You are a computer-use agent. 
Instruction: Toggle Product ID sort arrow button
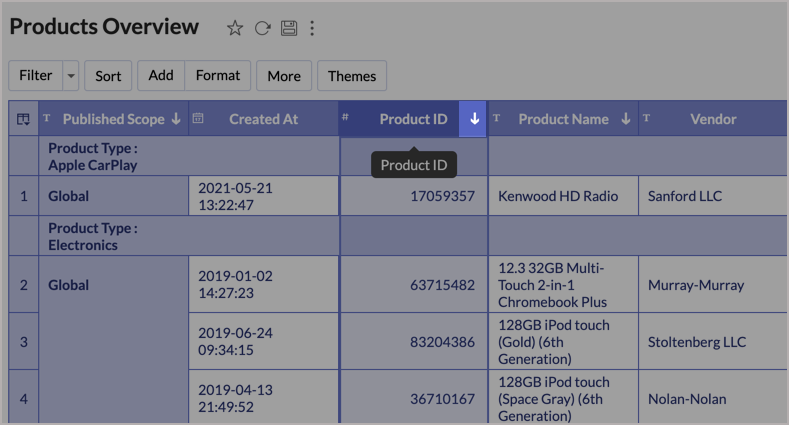coord(474,119)
